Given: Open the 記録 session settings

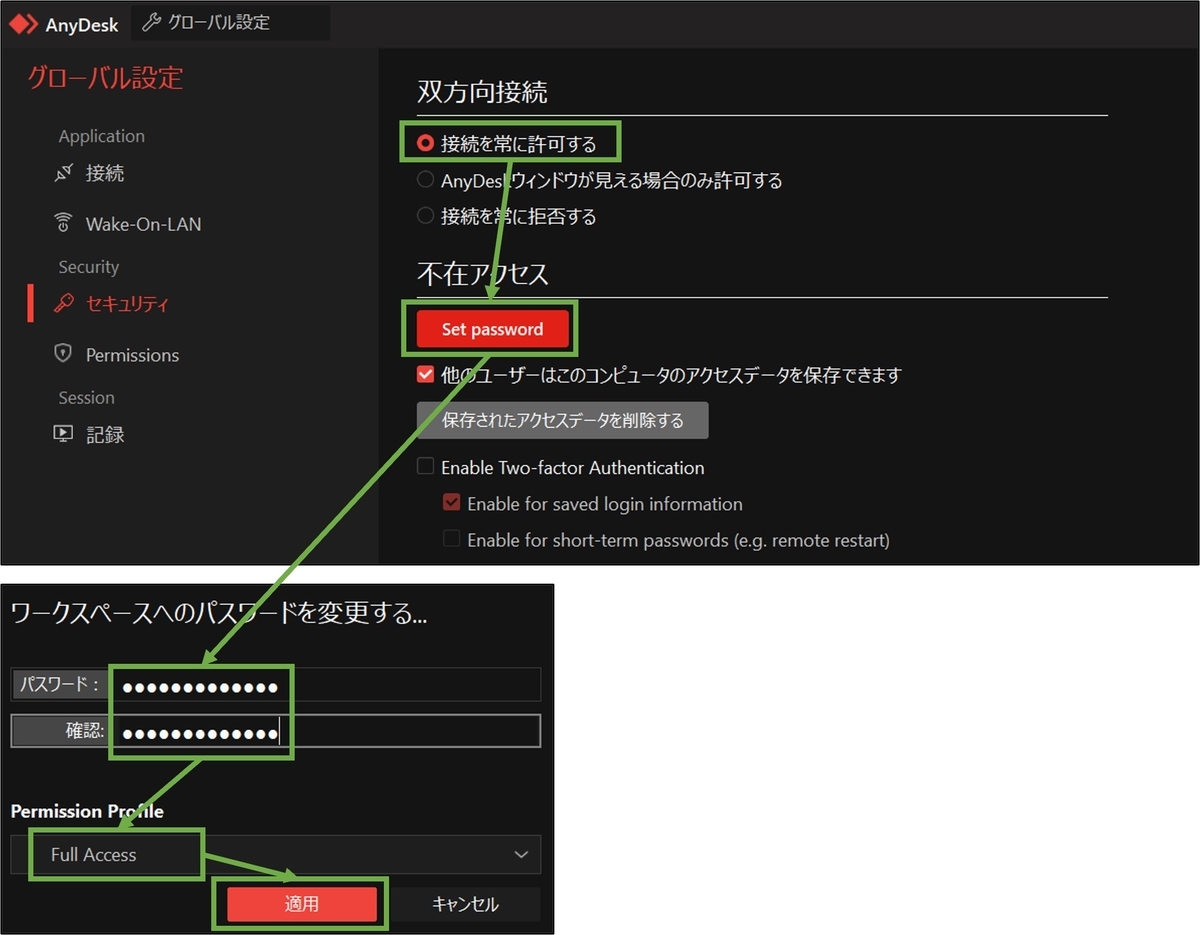Looking at the screenshot, I should pyautogui.click(x=105, y=435).
